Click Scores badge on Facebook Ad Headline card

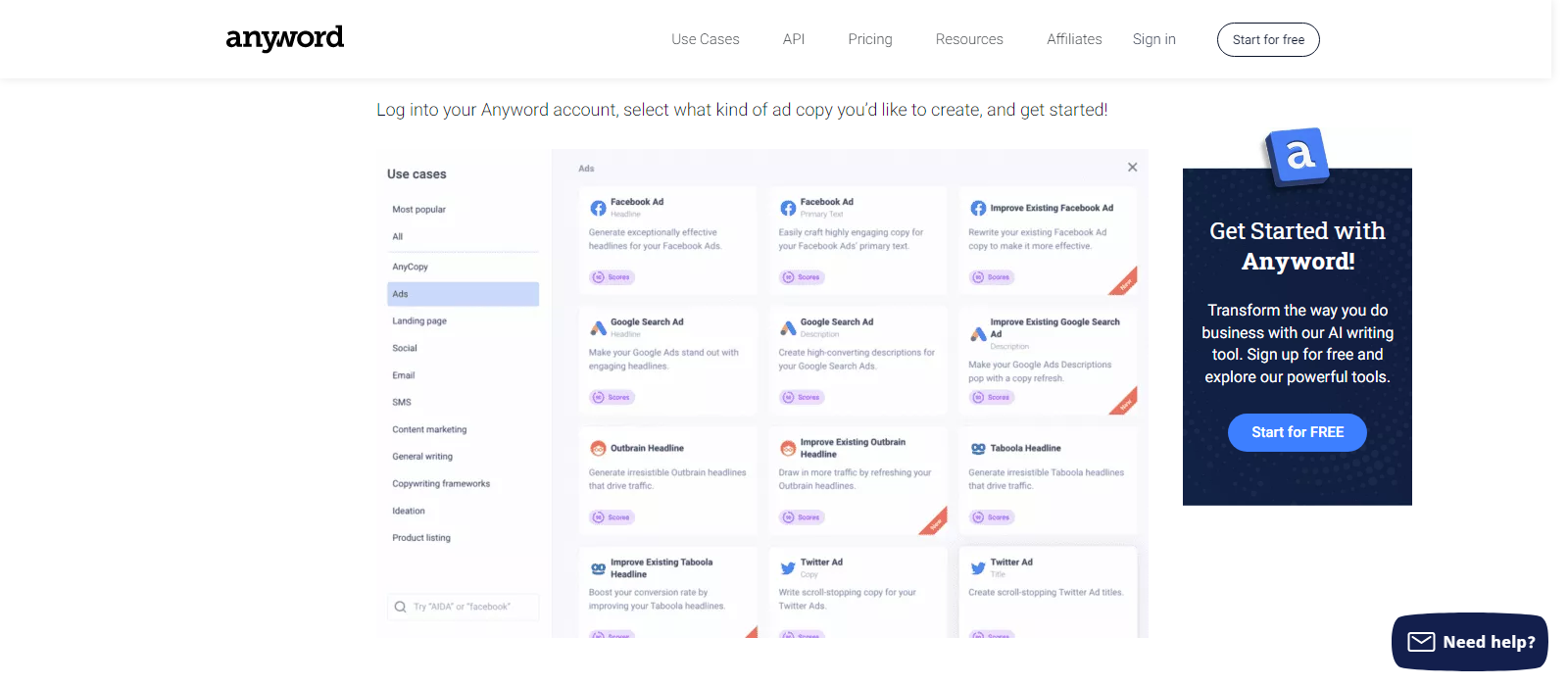(x=612, y=277)
